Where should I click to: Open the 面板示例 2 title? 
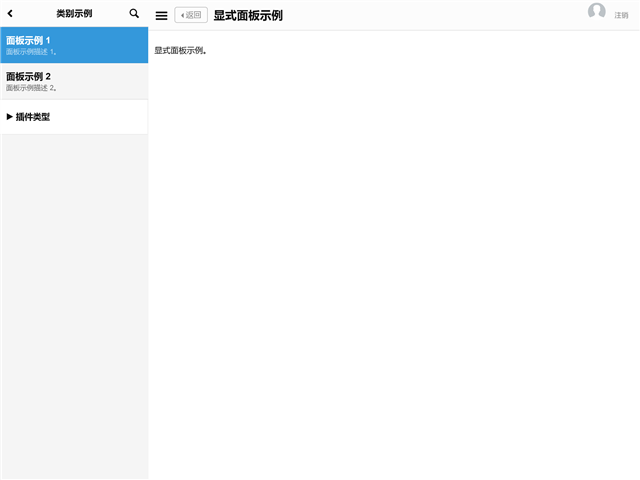28,77
